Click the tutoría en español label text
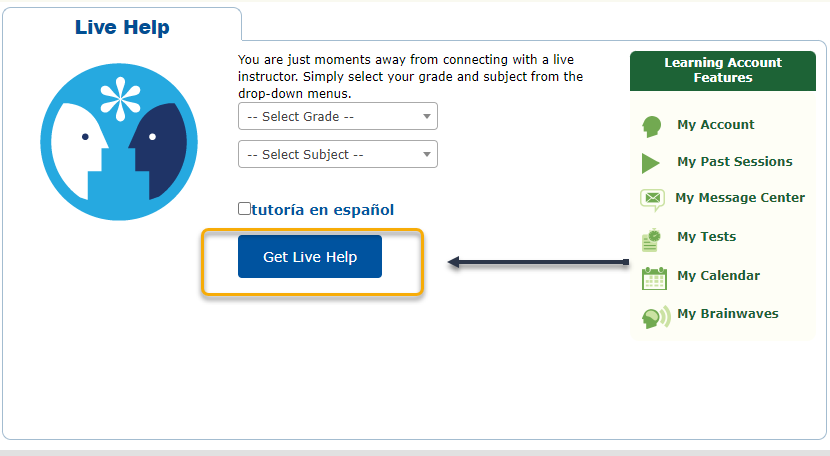830x456 pixels. (x=323, y=210)
